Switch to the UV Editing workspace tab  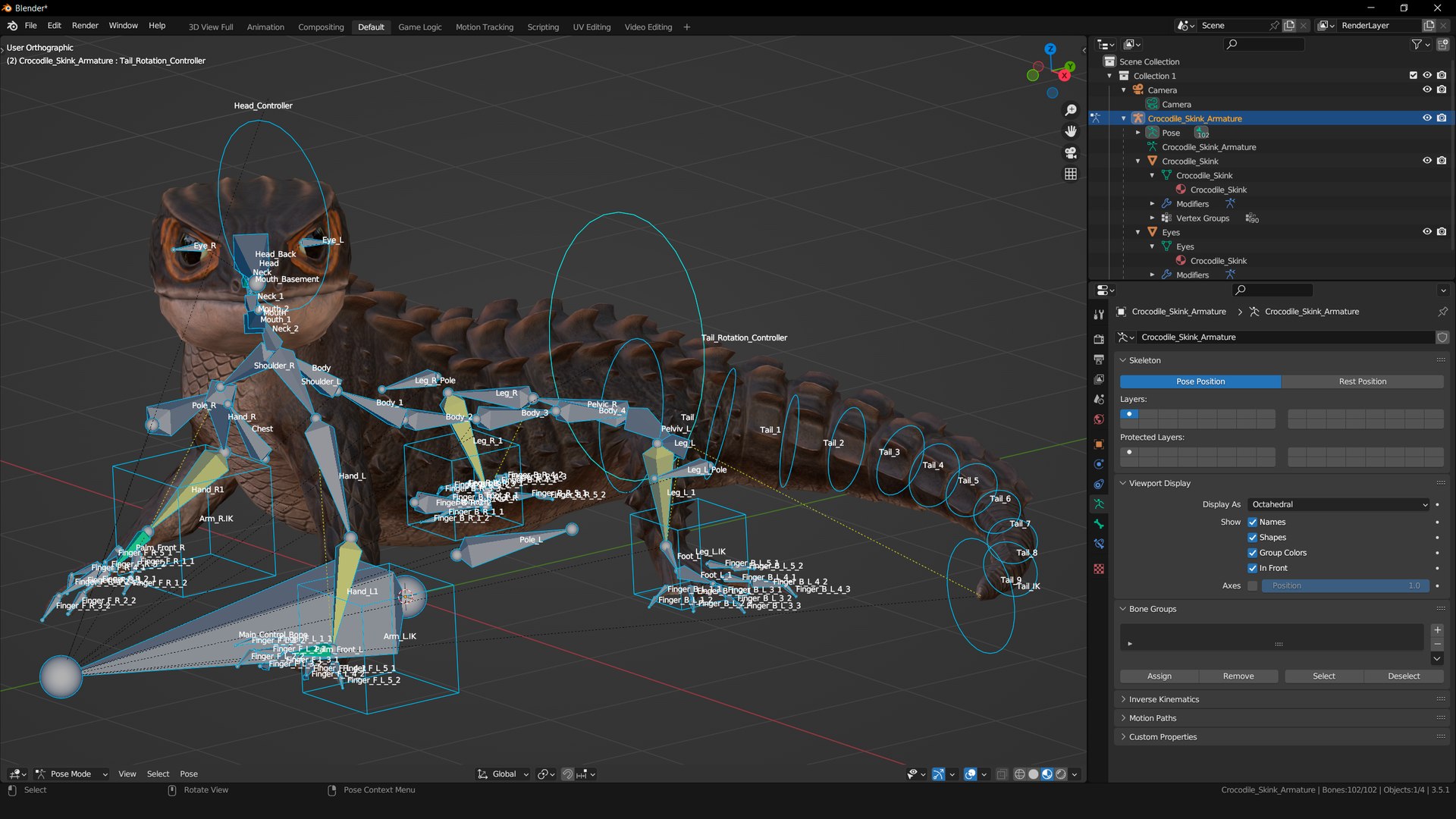pos(591,27)
